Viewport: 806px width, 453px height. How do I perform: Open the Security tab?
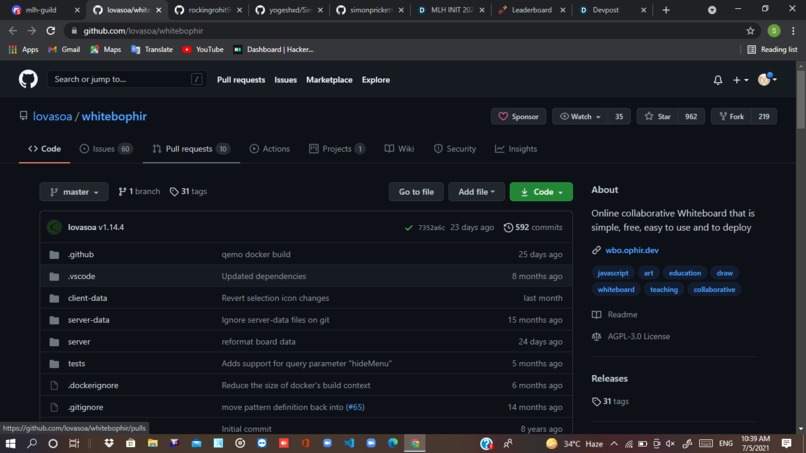click(455, 149)
